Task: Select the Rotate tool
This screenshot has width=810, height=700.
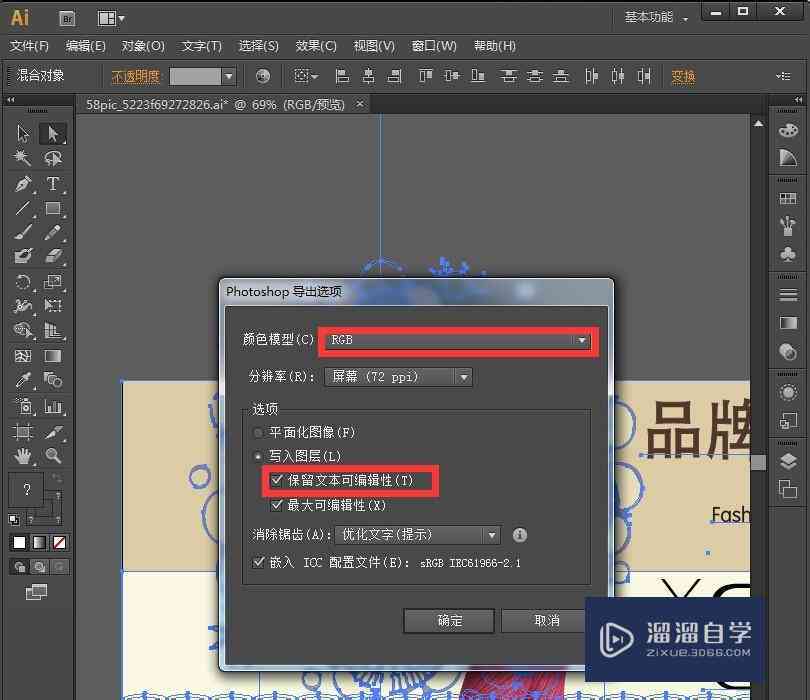Action: click(x=23, y=282)
